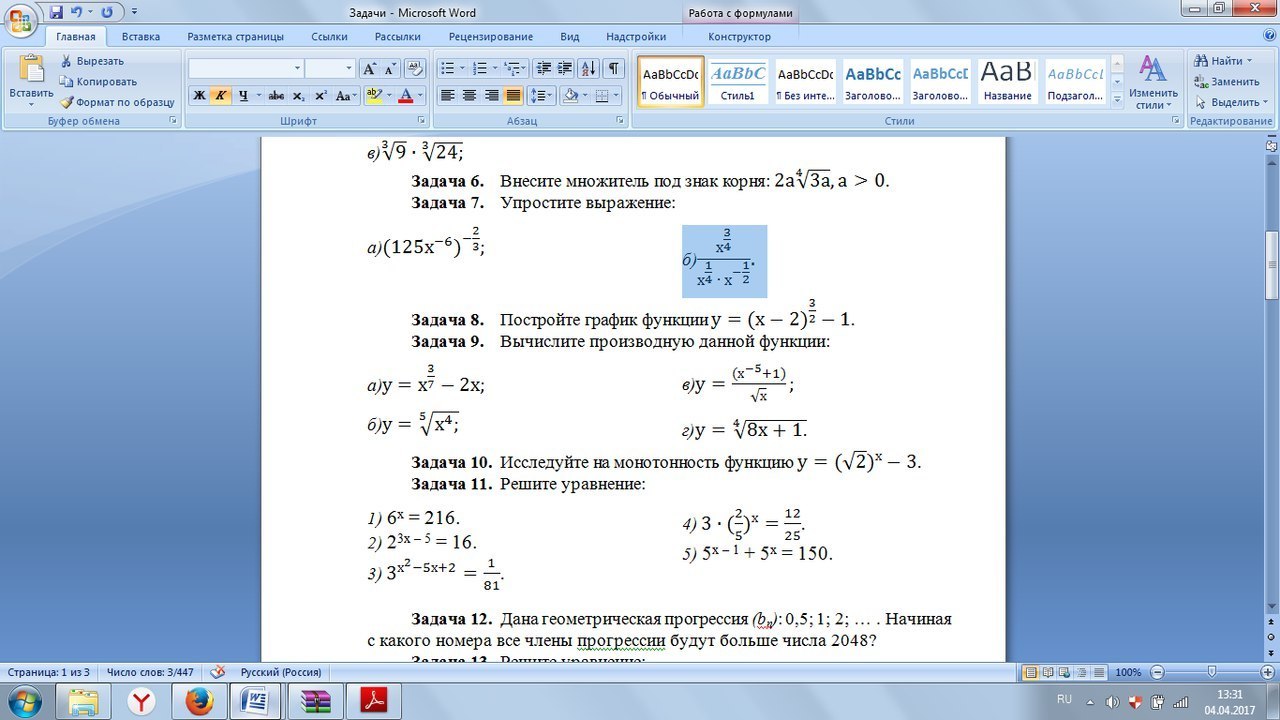Align text right

491,96
